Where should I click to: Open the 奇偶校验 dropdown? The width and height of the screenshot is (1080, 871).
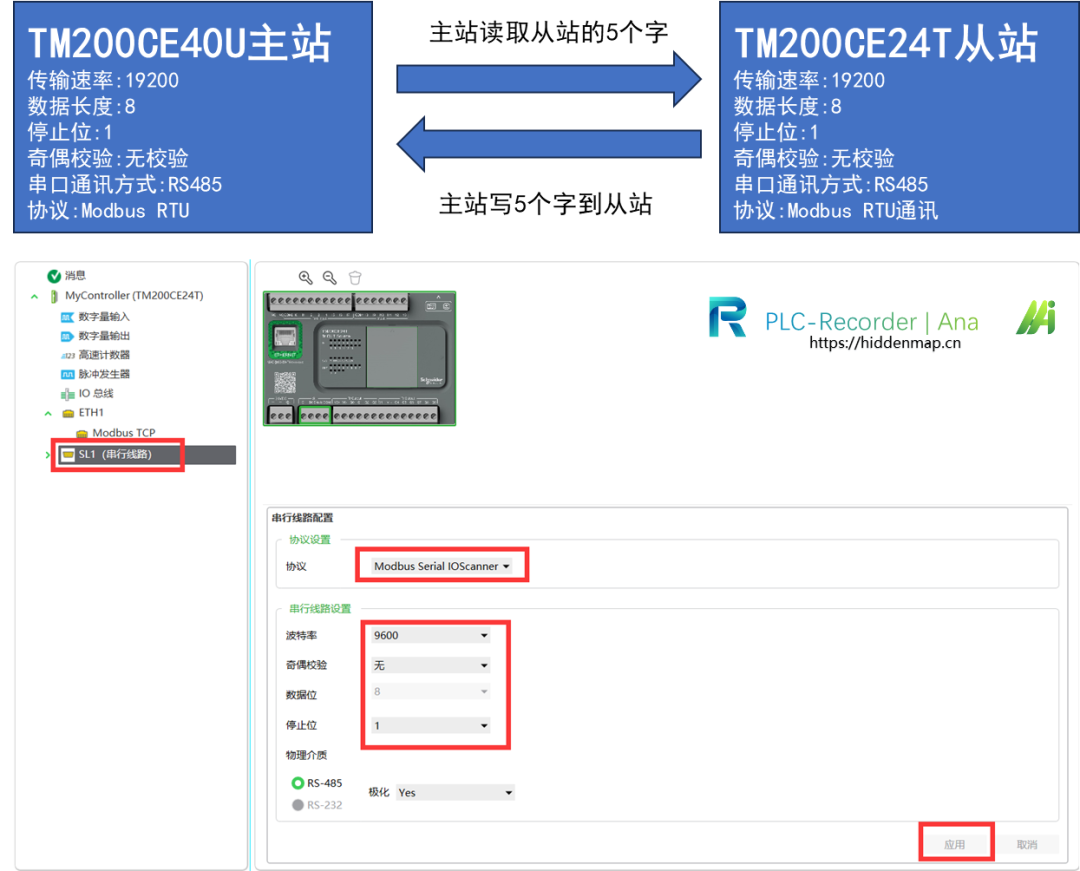tap(430, 665)
